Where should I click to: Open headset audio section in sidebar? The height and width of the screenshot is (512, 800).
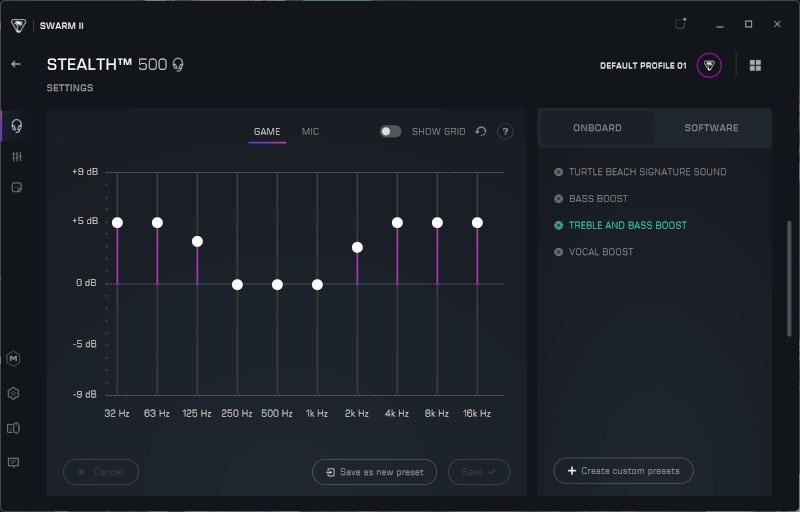point(16,125)
